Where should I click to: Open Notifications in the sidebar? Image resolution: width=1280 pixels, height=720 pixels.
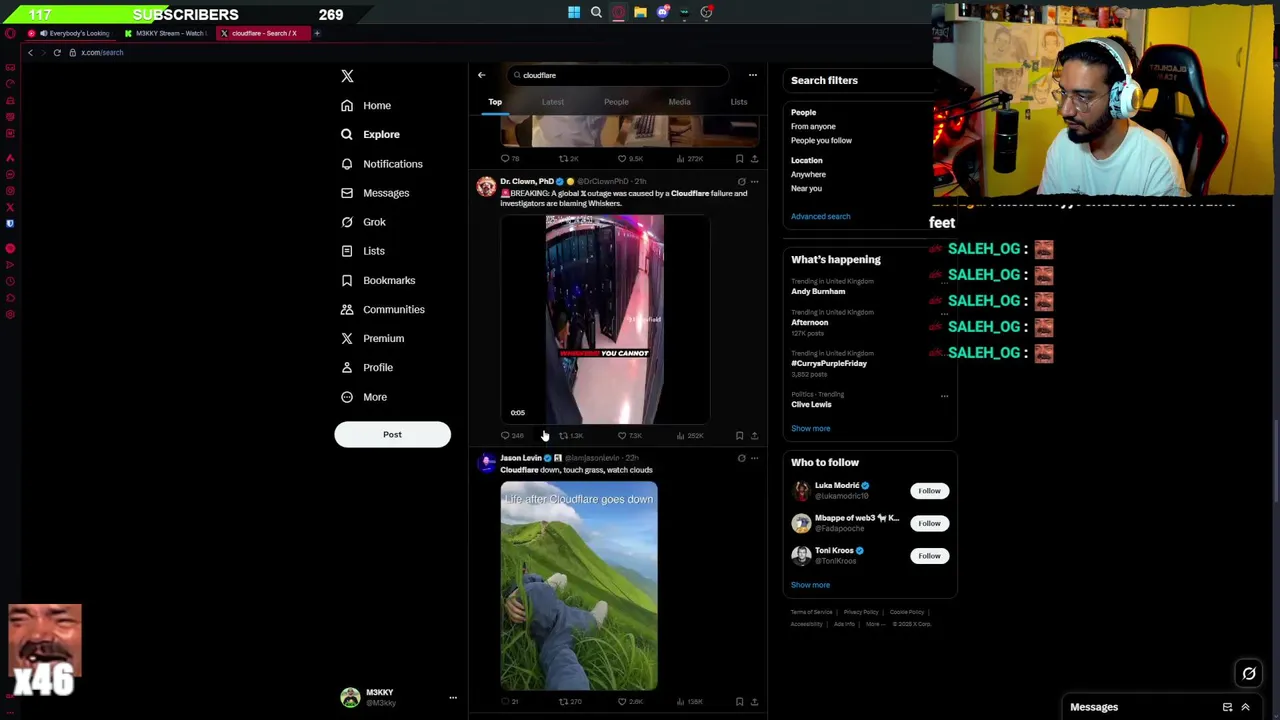click(381, 164)
